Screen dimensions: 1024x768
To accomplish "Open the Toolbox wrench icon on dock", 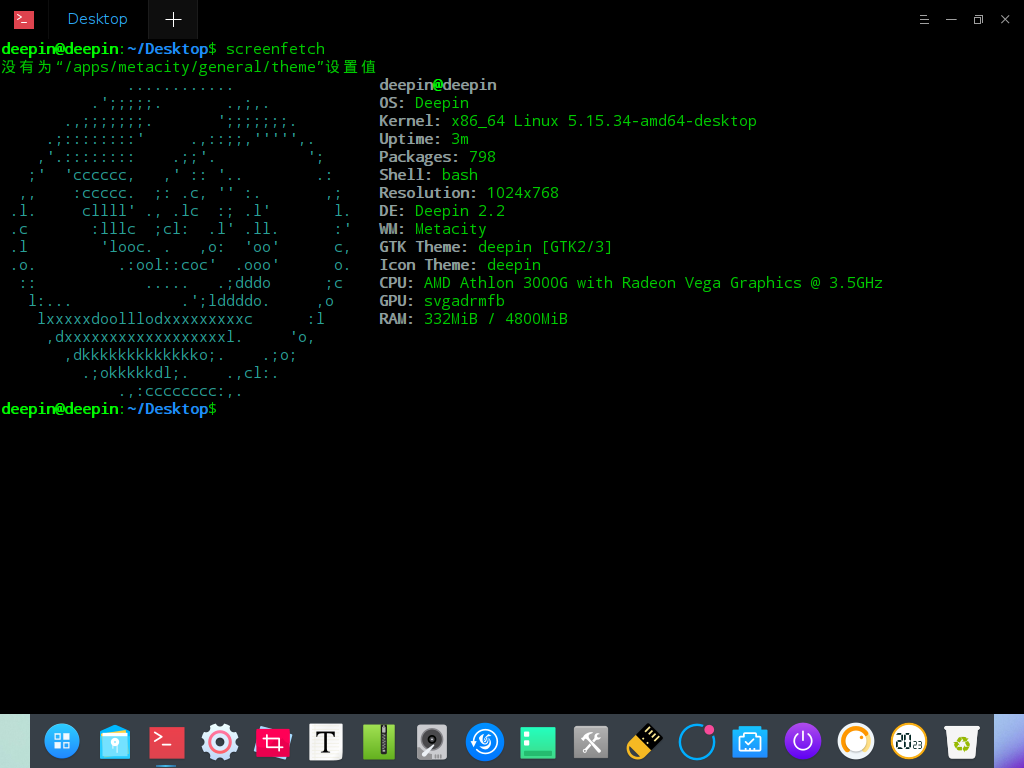I will pos(590,742).
